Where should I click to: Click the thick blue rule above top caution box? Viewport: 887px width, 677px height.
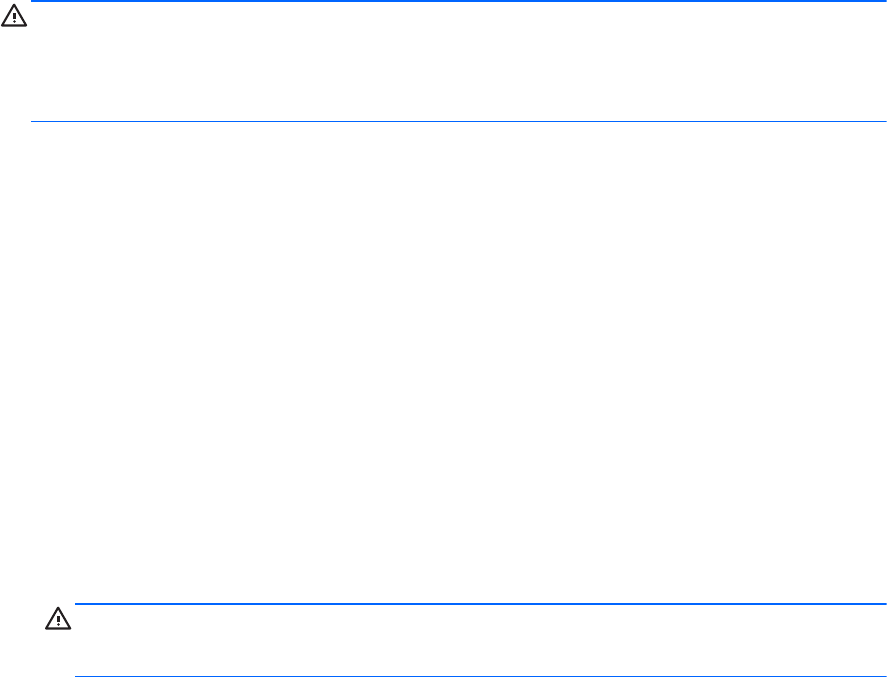click(458, 1)
